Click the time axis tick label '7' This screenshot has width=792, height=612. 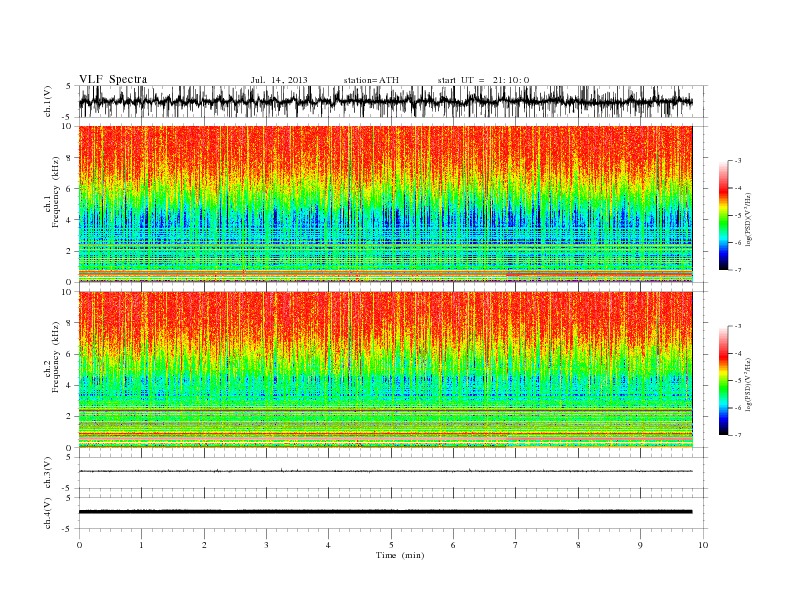516,545
